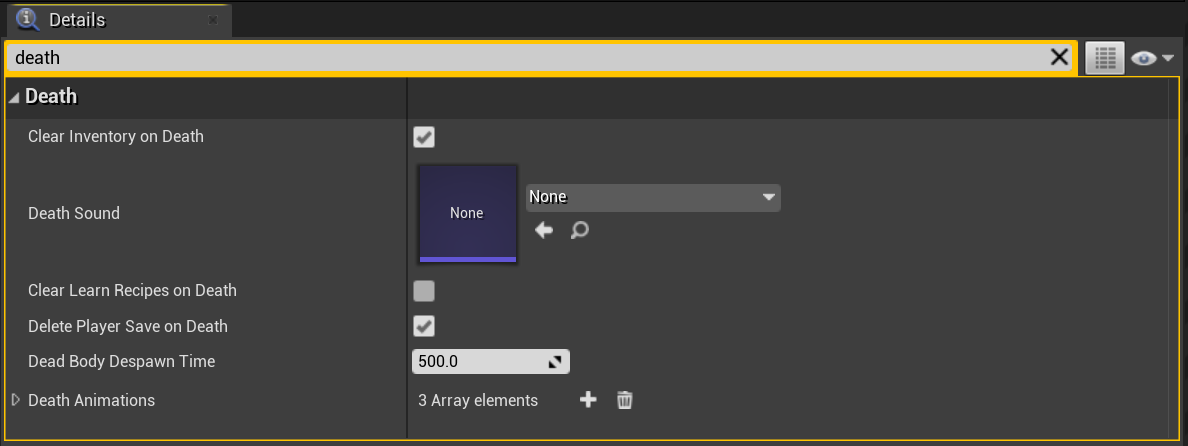Image resolution: width=1188 pixels, height=446 pixels.
Task: Close the Details tab
Action: pyautogui.click(x=213, y=20)
